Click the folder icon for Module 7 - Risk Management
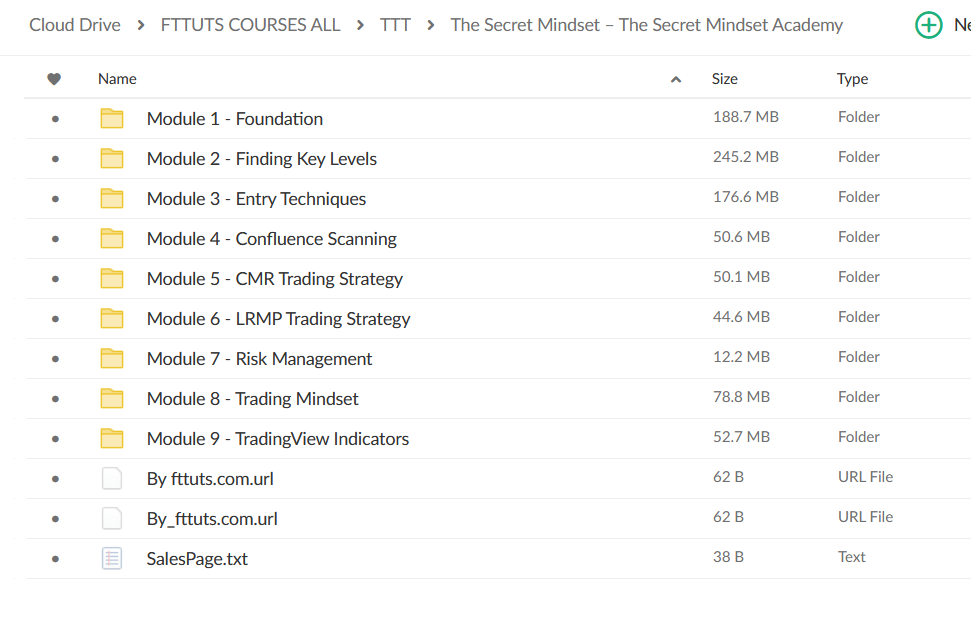Screen dimensions: 971x624 (x=111, y=358)
